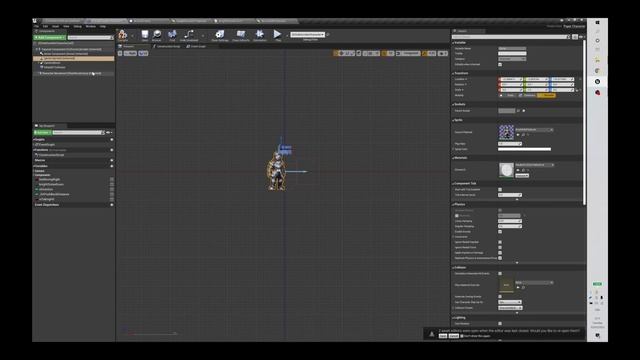Open the Asset menu
This screenshot has width=640, height=360.
coord(56,27)
